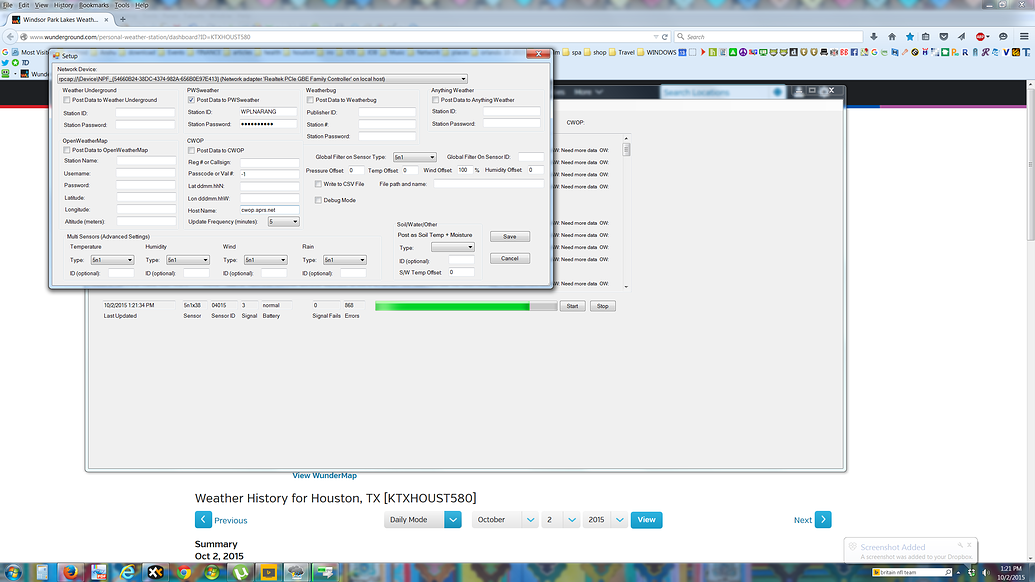The width and height of the screenshot is (1035, 582).
Task: Open Daily Mode dropdown on webpage
Action: click(x=422, y=520)
